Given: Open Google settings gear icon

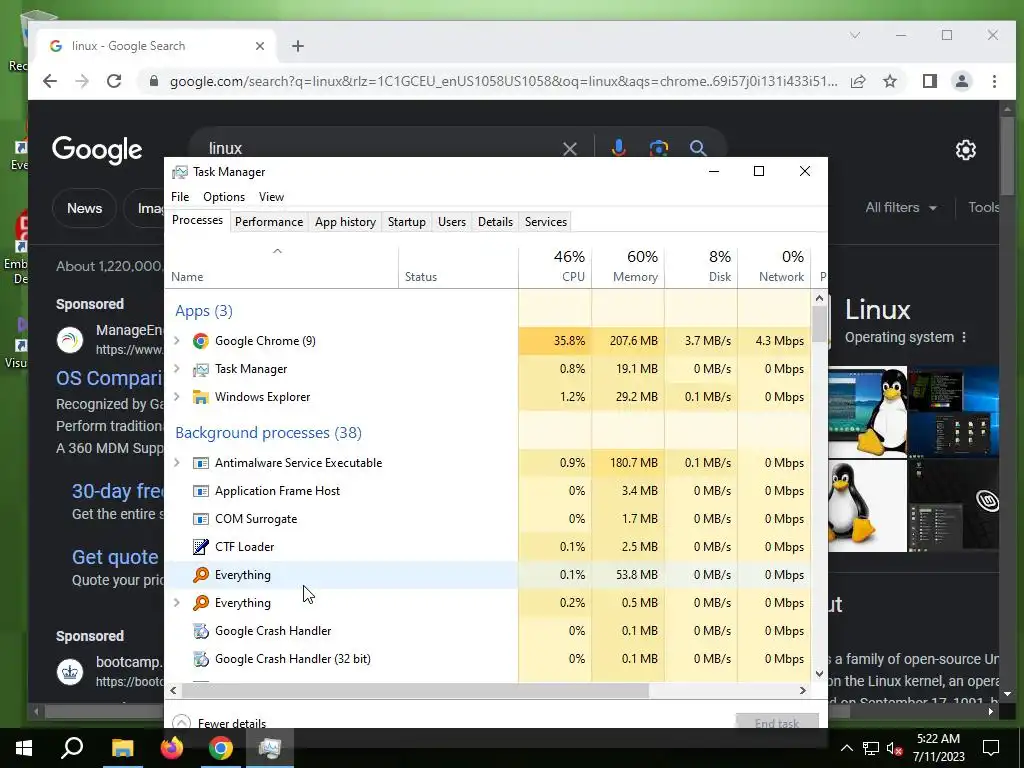Looking at the screenshot, I should [x=965, y=150].
